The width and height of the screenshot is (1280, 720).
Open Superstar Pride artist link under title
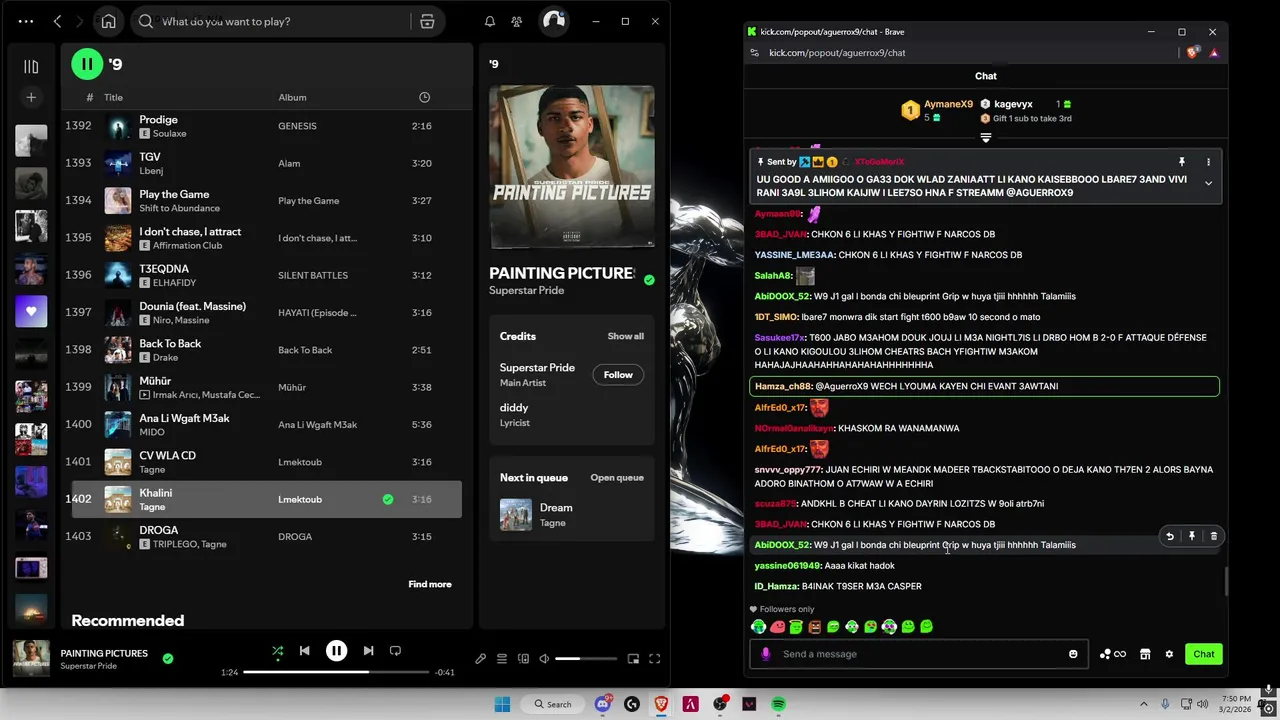pyautogui.click(x=526, y=291)
